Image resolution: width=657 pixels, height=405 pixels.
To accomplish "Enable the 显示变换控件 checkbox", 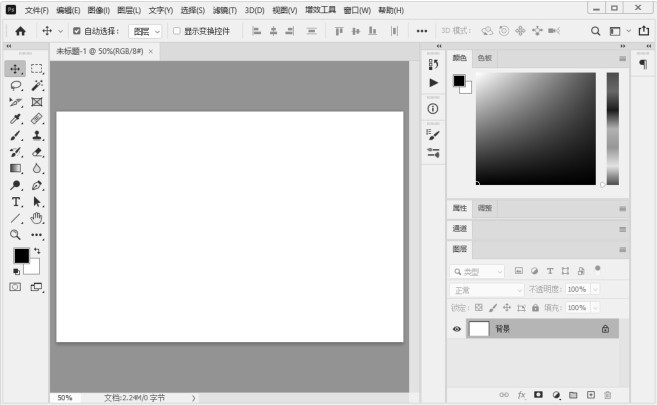I will (177, 31).
